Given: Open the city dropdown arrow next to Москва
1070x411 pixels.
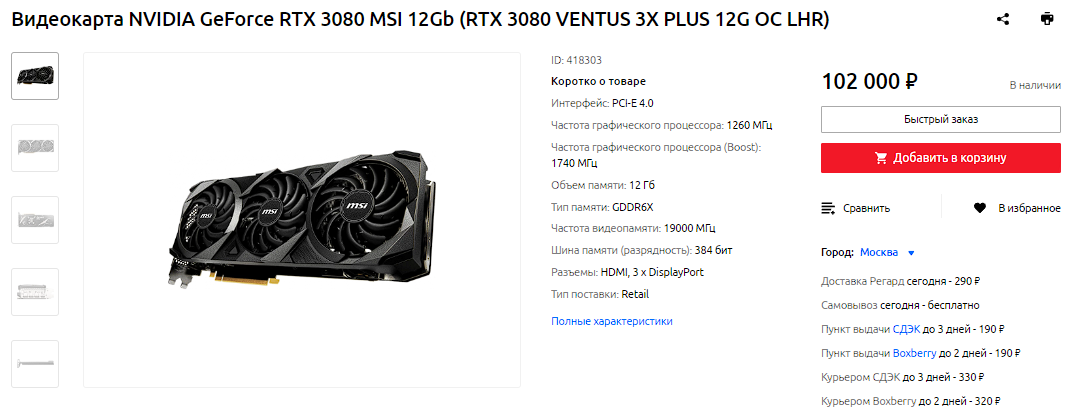Looking at the screenshot, I should 911,253.
